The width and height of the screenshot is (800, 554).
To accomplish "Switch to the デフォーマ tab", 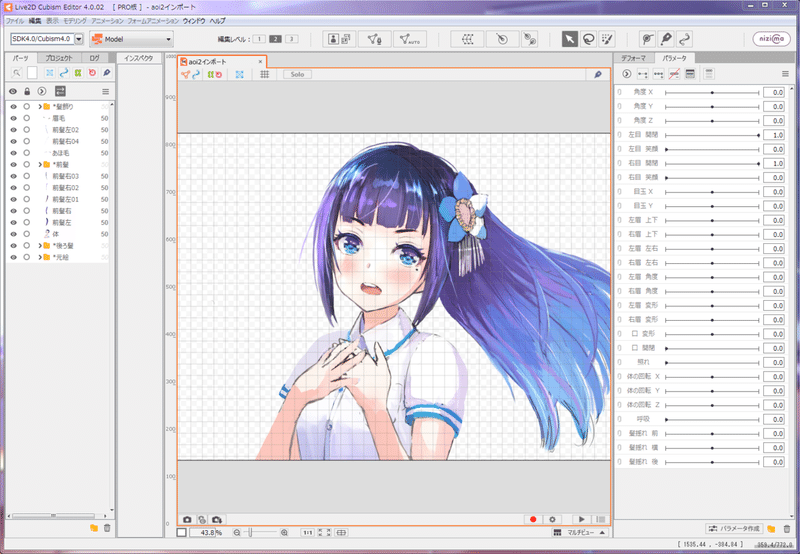I will [x=633, y=58].
